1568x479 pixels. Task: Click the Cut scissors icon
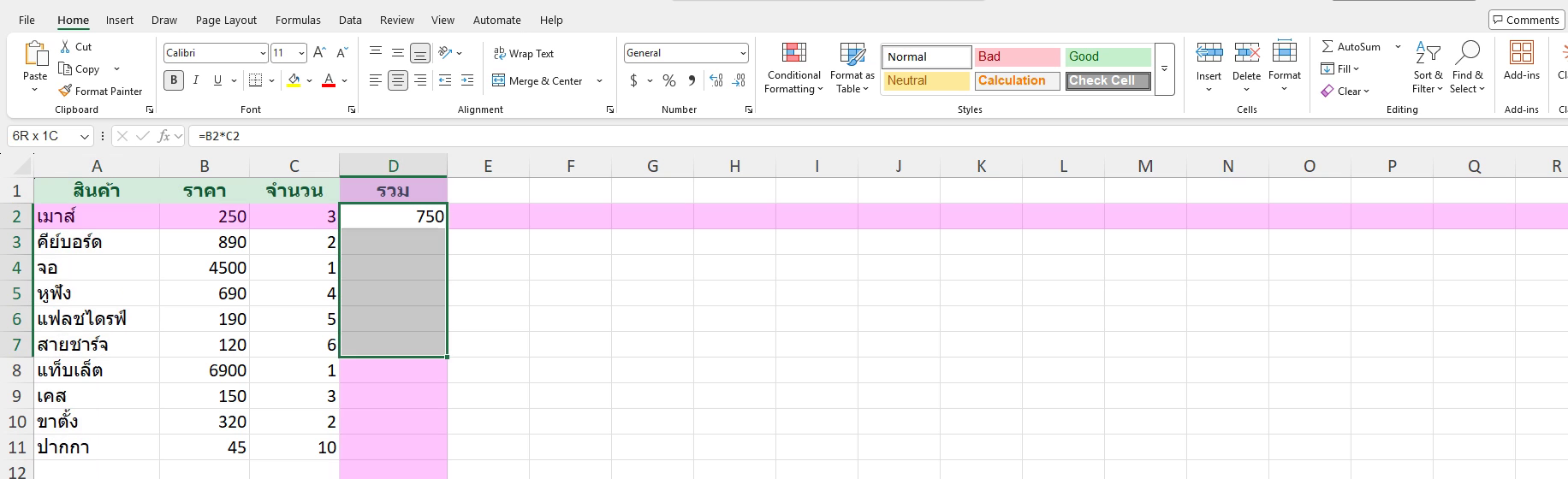(66, 47)
